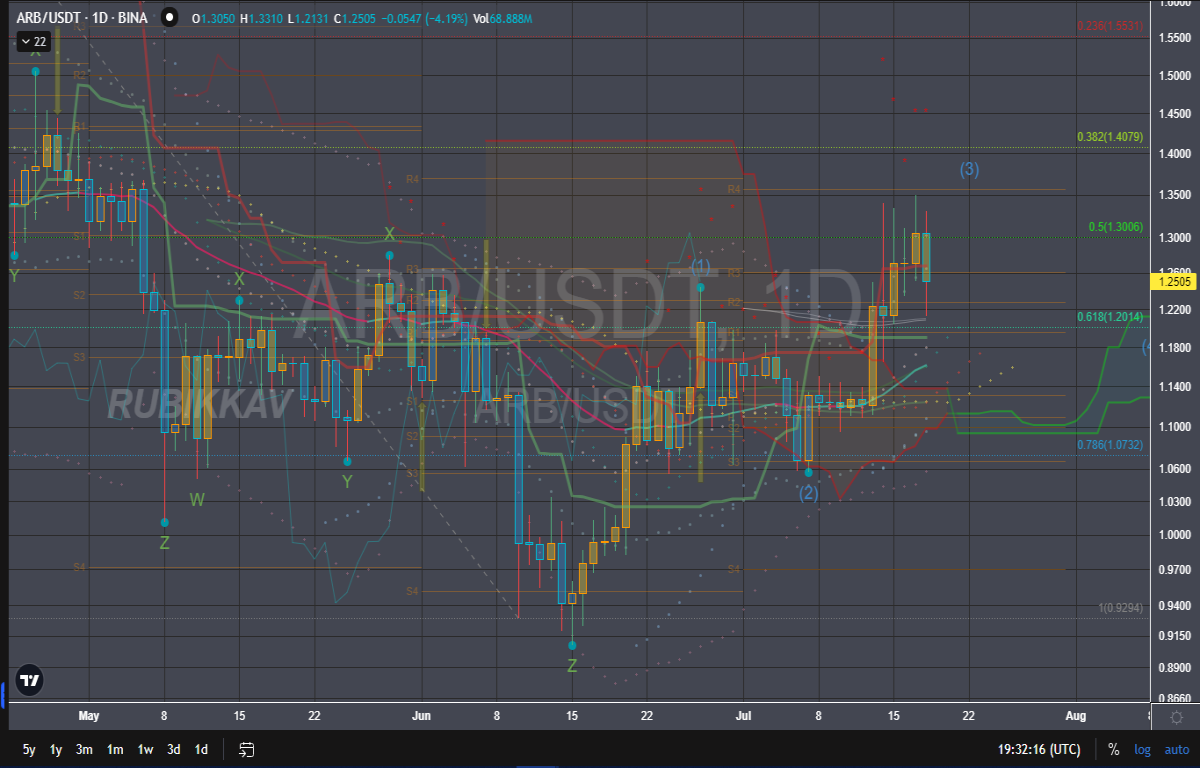Image resolution: width=1200 pixels, height=768 pixels.
Task: Click 1.5000 on the price axis
Action: (1174, 76)
